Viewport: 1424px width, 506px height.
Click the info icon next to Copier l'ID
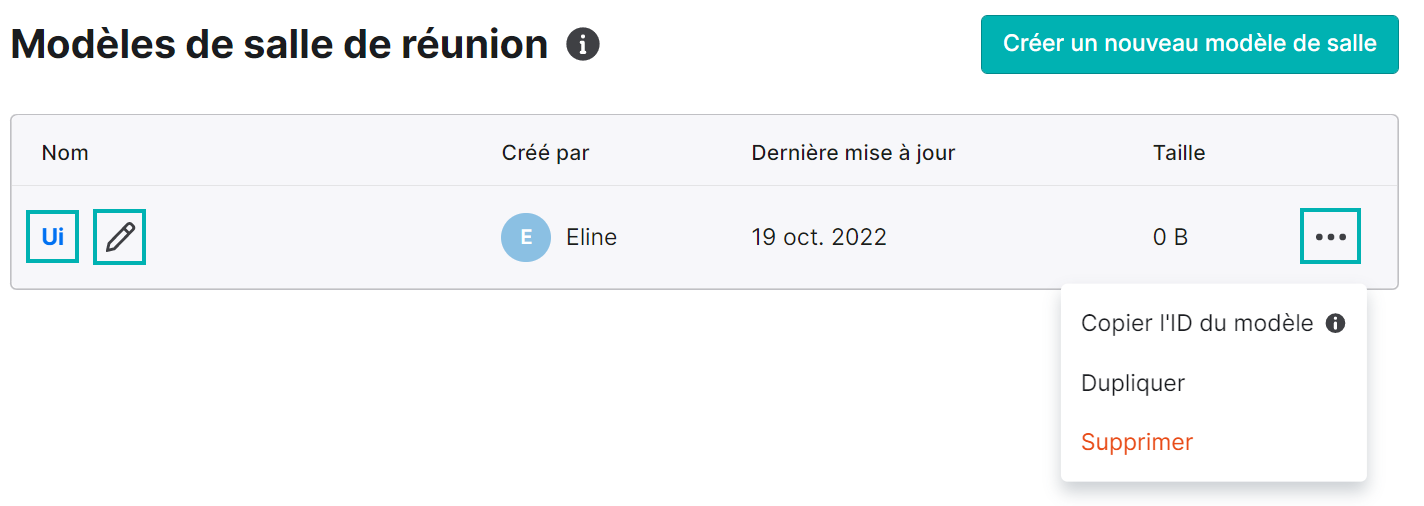pos(1335,323)
